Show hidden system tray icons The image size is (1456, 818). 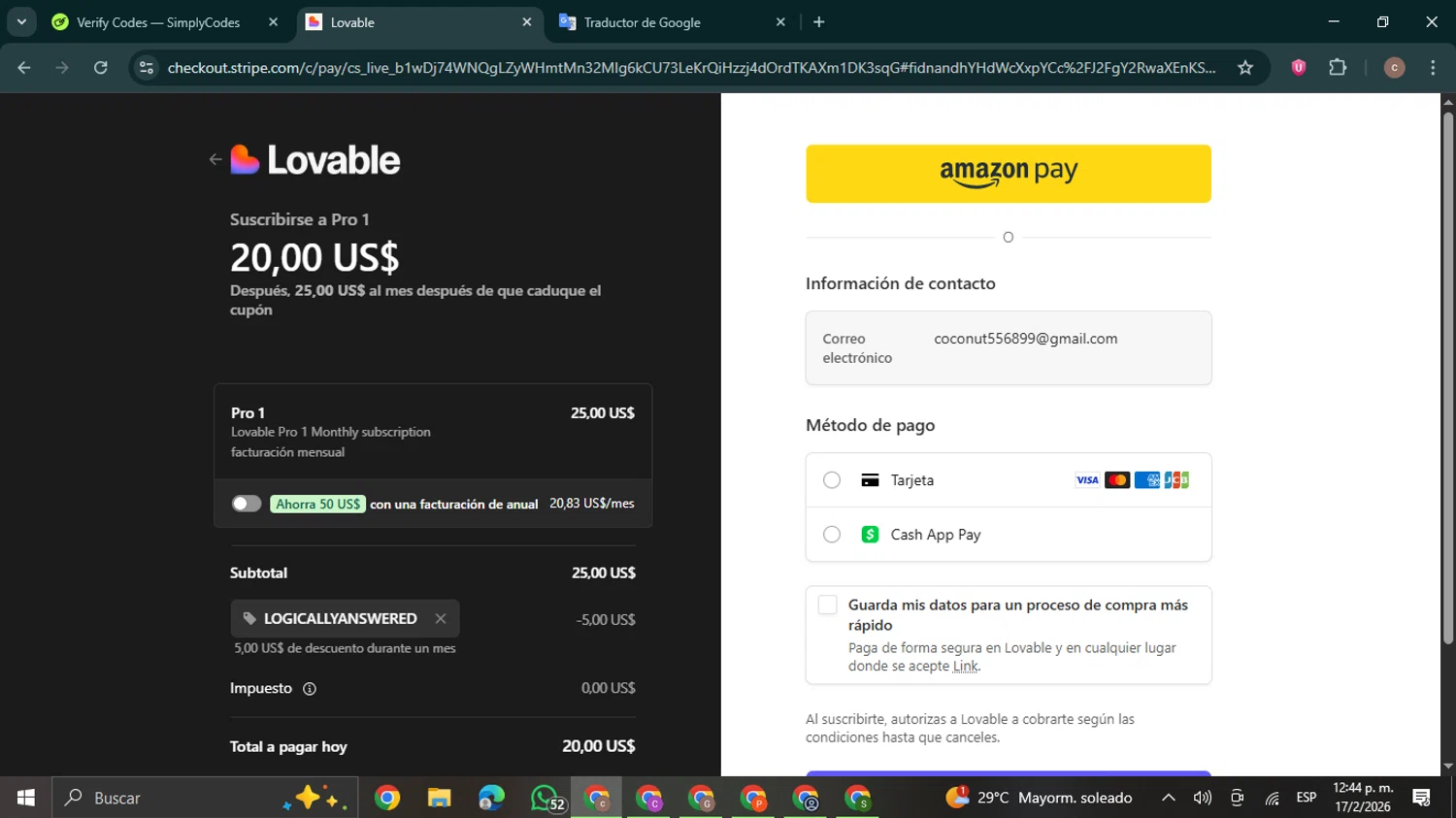tap(1169, 798)
